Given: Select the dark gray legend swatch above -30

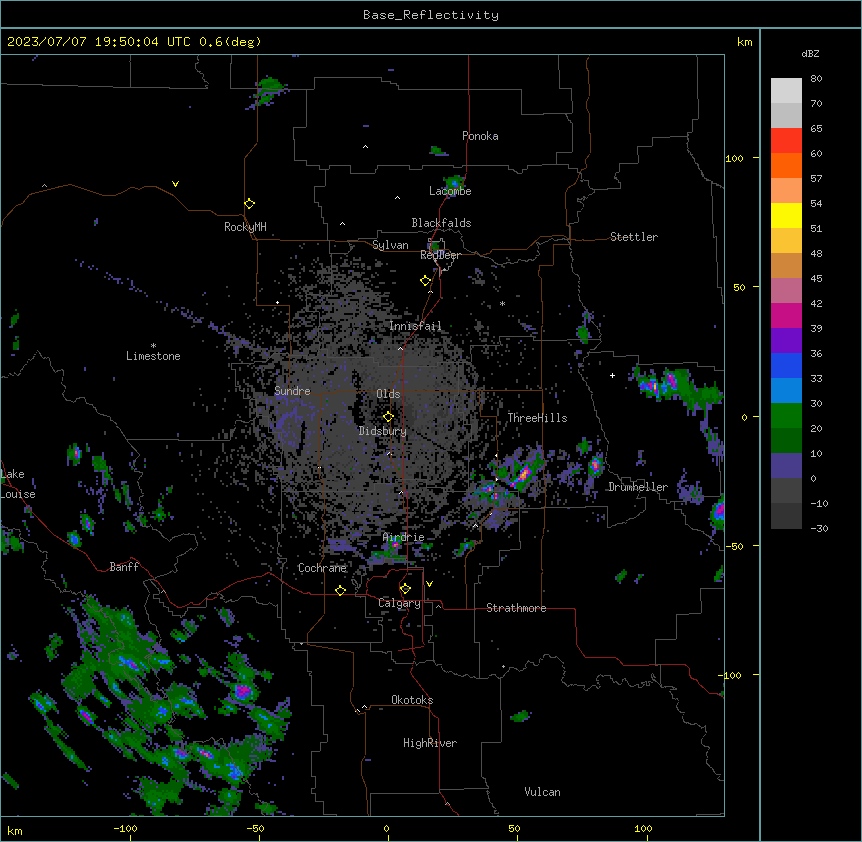Looking at the screenshot, I should (x=786, y=516).
